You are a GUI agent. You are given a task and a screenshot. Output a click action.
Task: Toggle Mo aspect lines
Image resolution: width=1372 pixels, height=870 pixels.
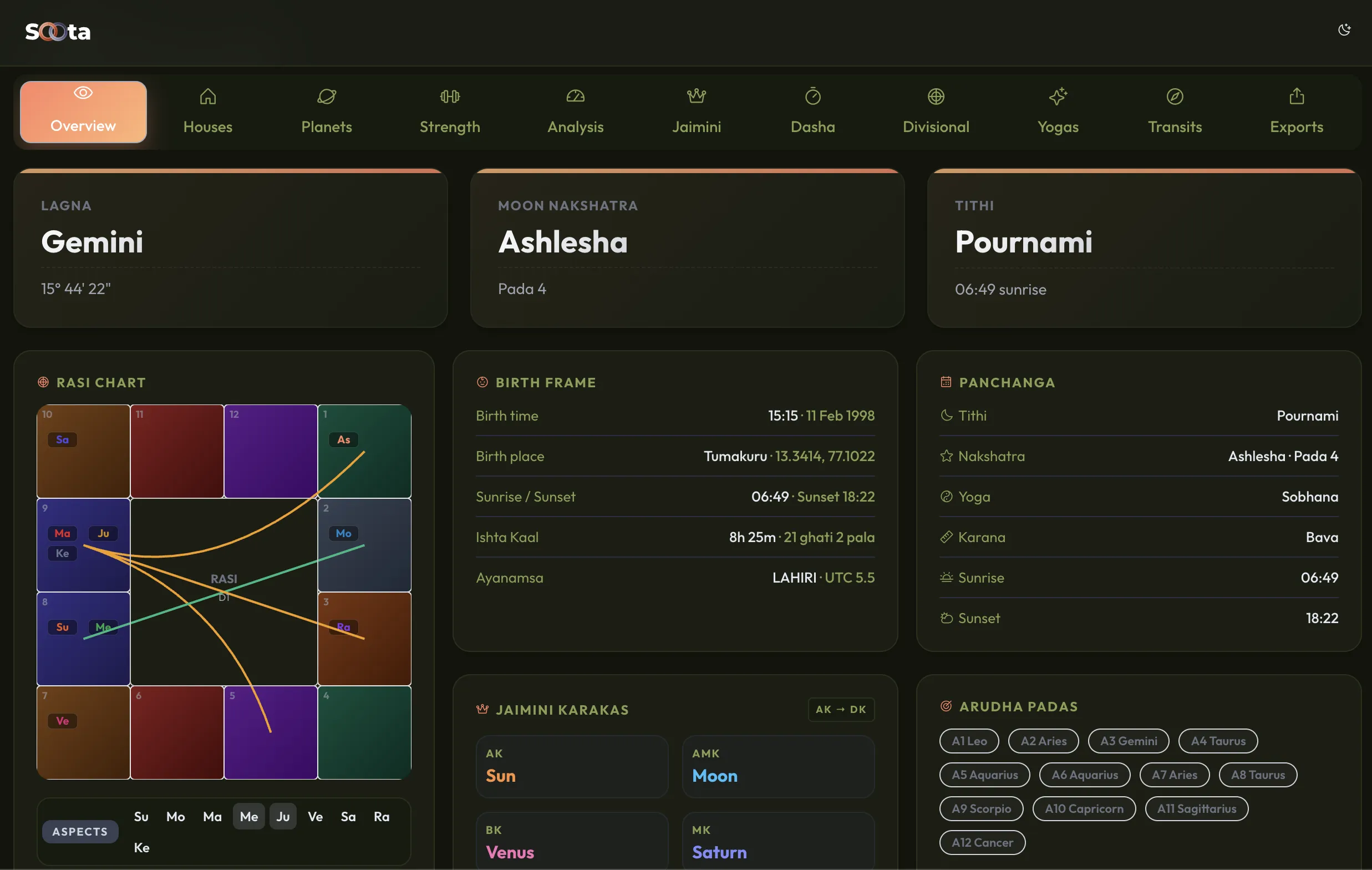click(x=175, y=816)
